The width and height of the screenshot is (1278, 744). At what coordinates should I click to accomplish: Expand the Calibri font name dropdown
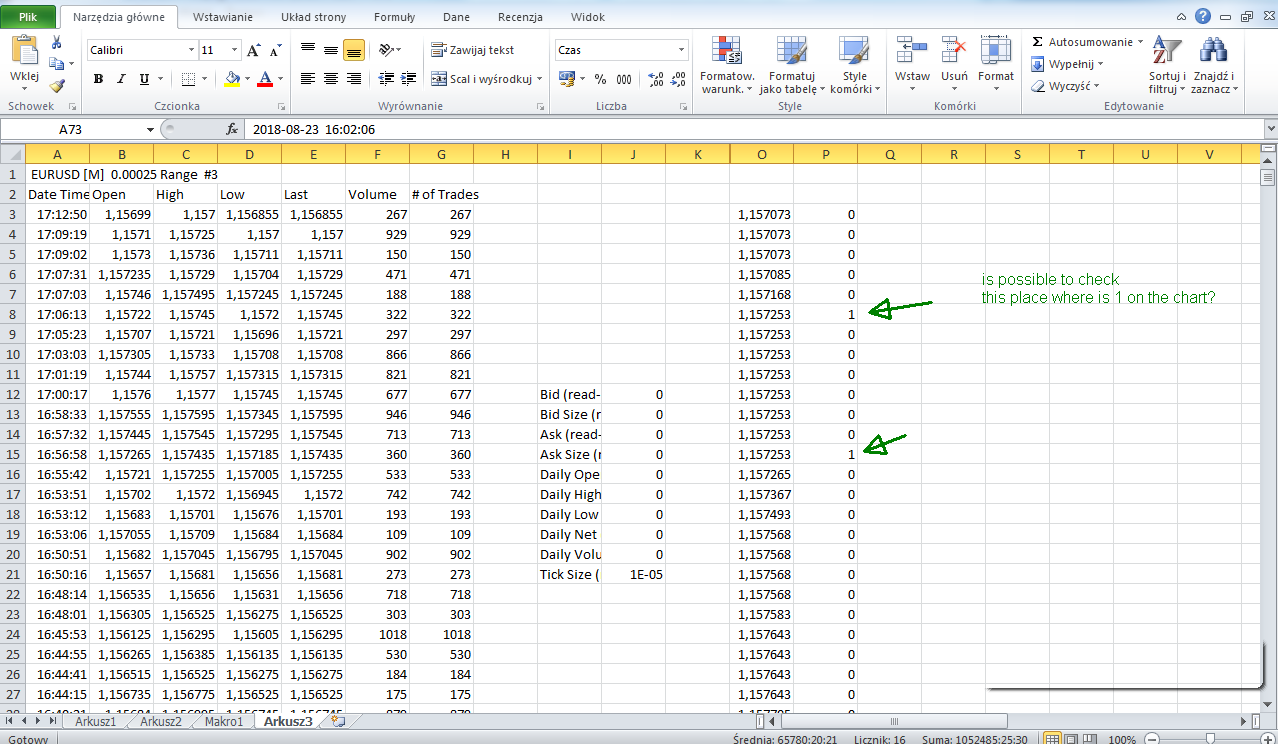[x=191, y=50]
